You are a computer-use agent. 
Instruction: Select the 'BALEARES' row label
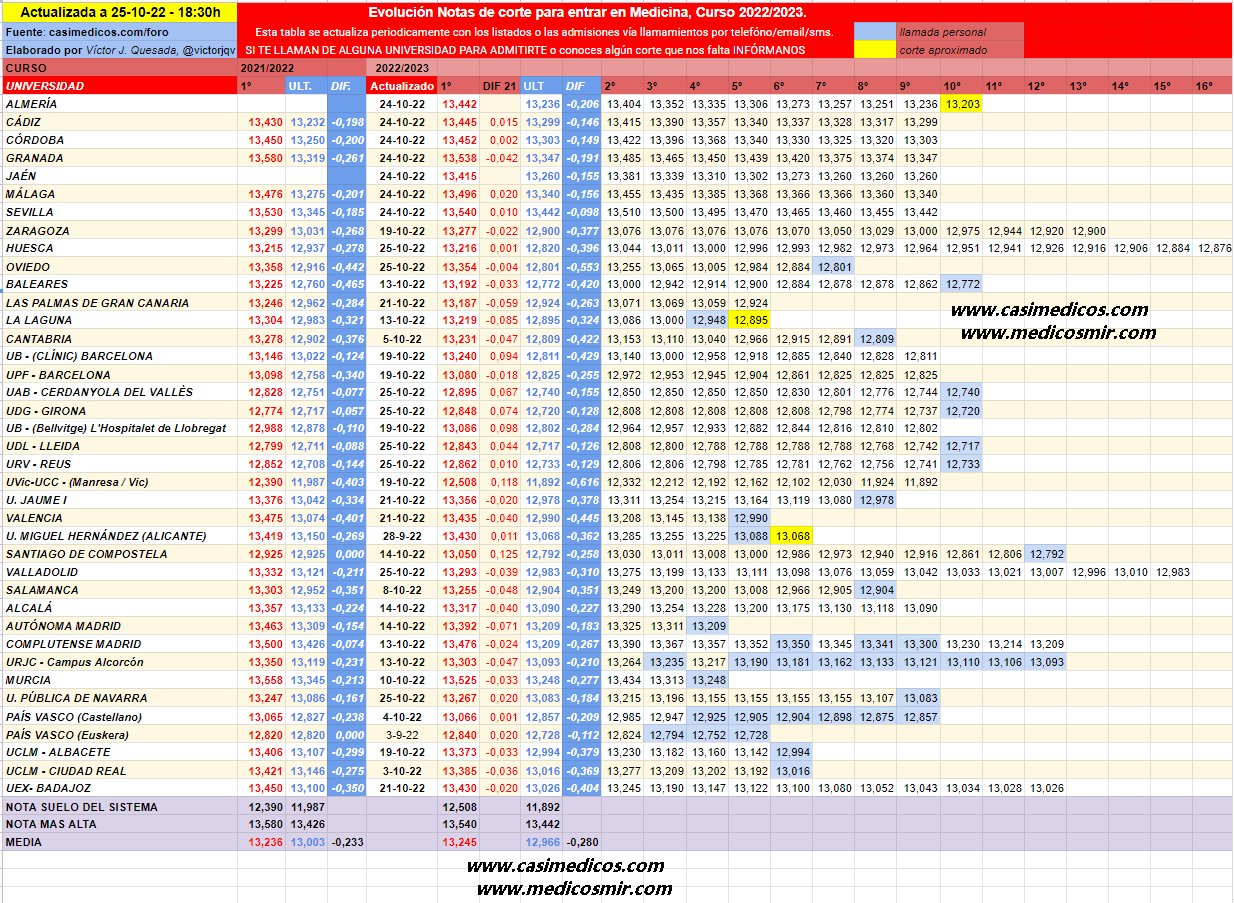click(119, 284)
